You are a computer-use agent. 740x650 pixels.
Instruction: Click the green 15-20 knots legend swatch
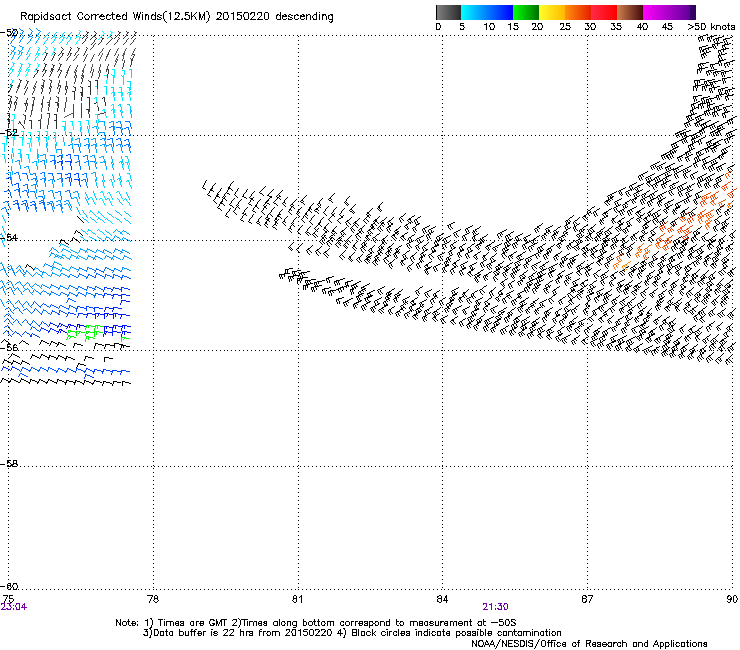pyautogui.click(x=526, y=12)
